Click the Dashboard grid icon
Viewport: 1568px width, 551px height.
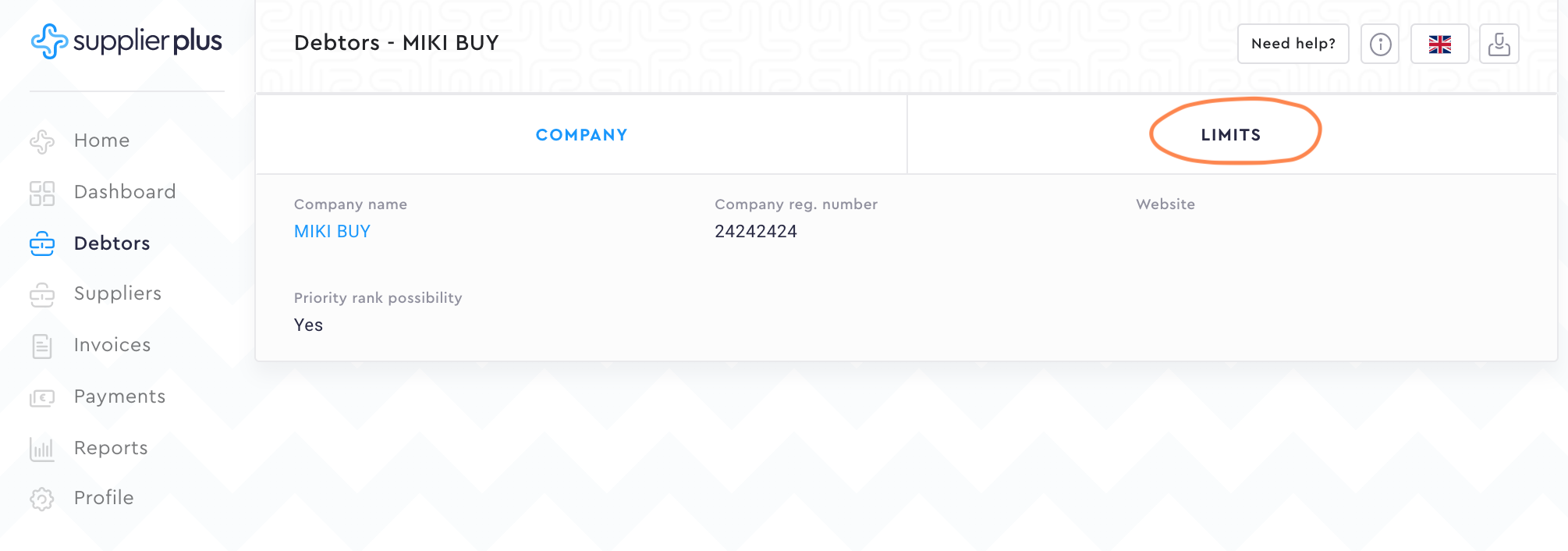[x=42, y=193]
